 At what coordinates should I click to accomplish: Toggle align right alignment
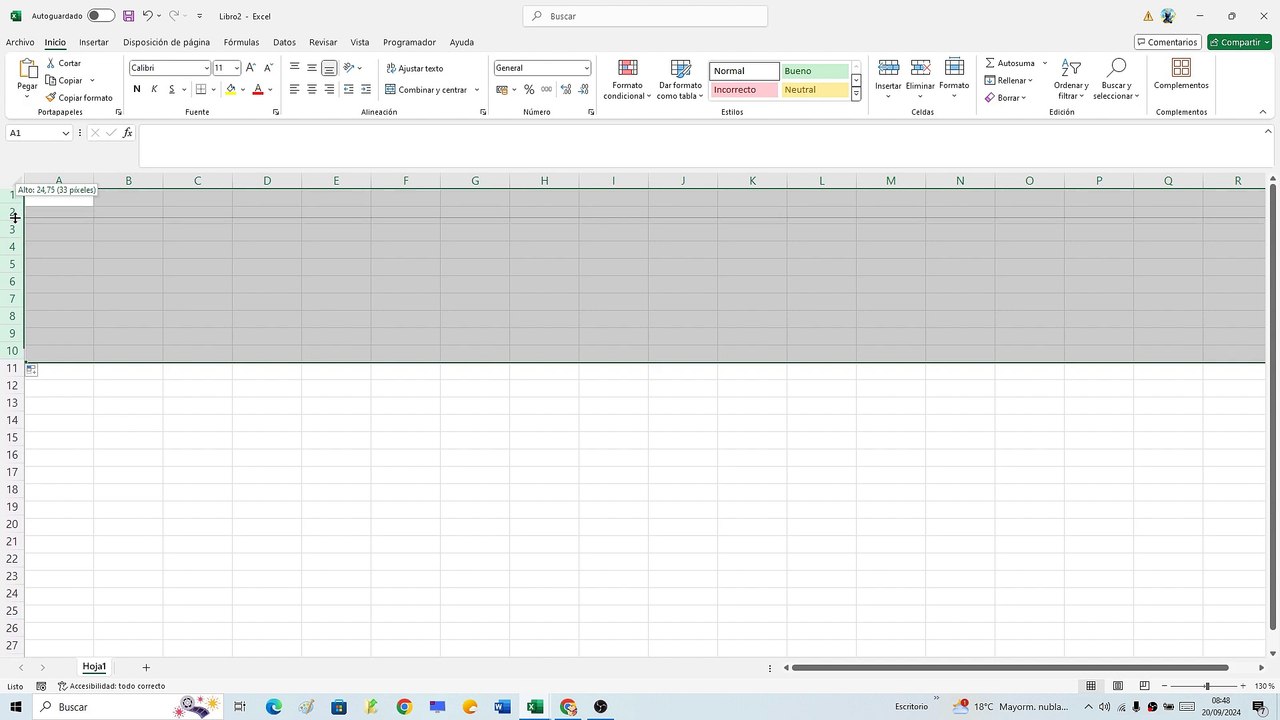pos(329,89)
